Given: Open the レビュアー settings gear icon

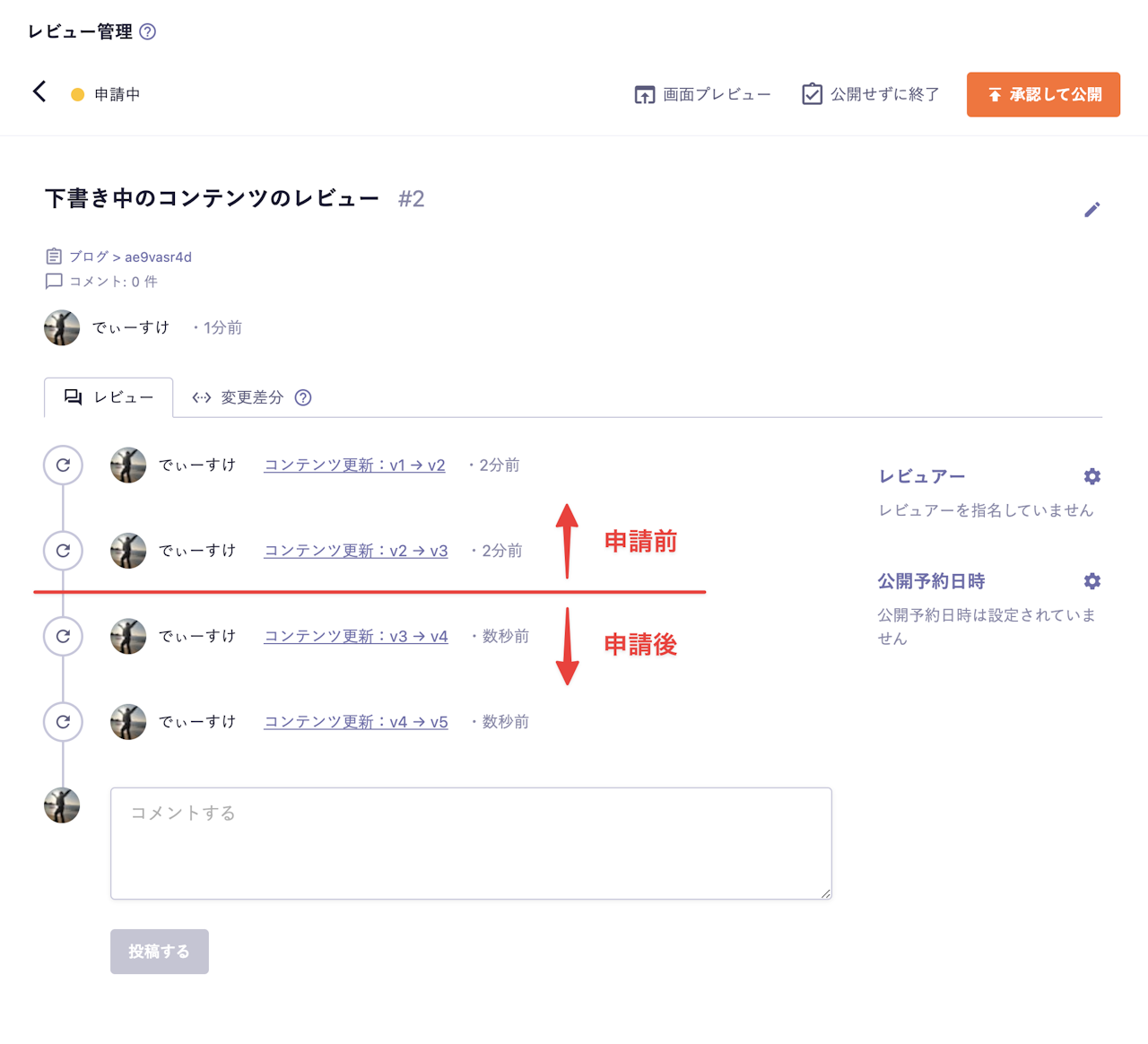Looking at the screenshot, I should 1091,475.
